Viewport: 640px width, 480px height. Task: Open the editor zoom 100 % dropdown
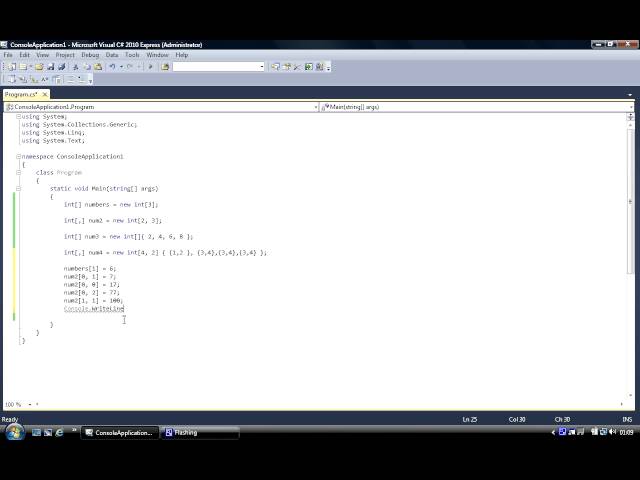click(x=29, y=404)
